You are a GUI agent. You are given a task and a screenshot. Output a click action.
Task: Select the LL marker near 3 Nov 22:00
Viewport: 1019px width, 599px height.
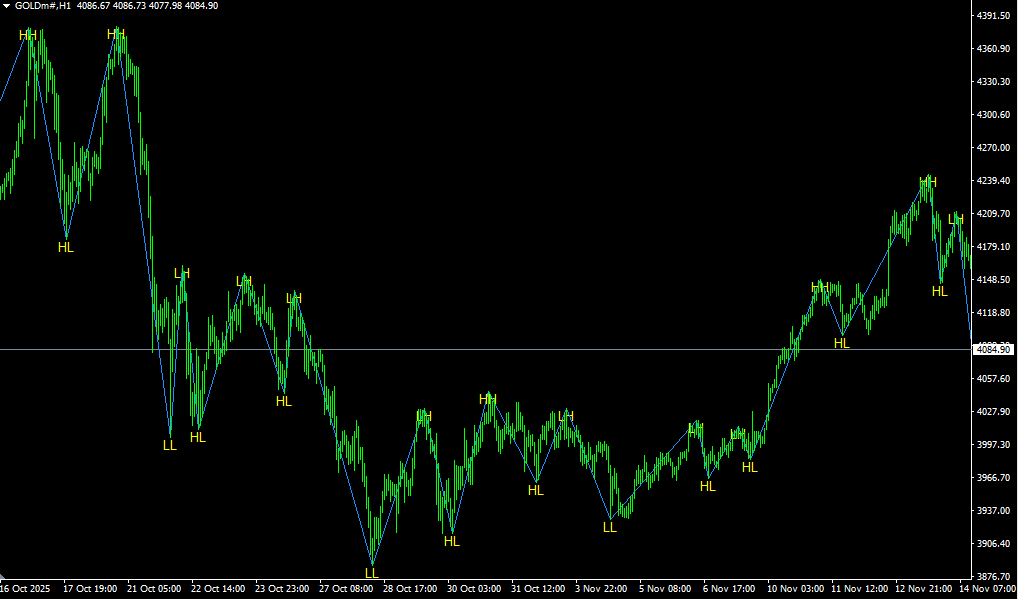tap(609, 526)
